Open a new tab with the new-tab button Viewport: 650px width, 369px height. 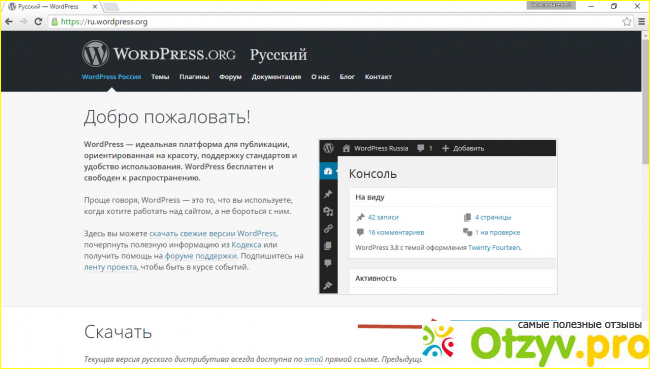[x=111, y=7]
